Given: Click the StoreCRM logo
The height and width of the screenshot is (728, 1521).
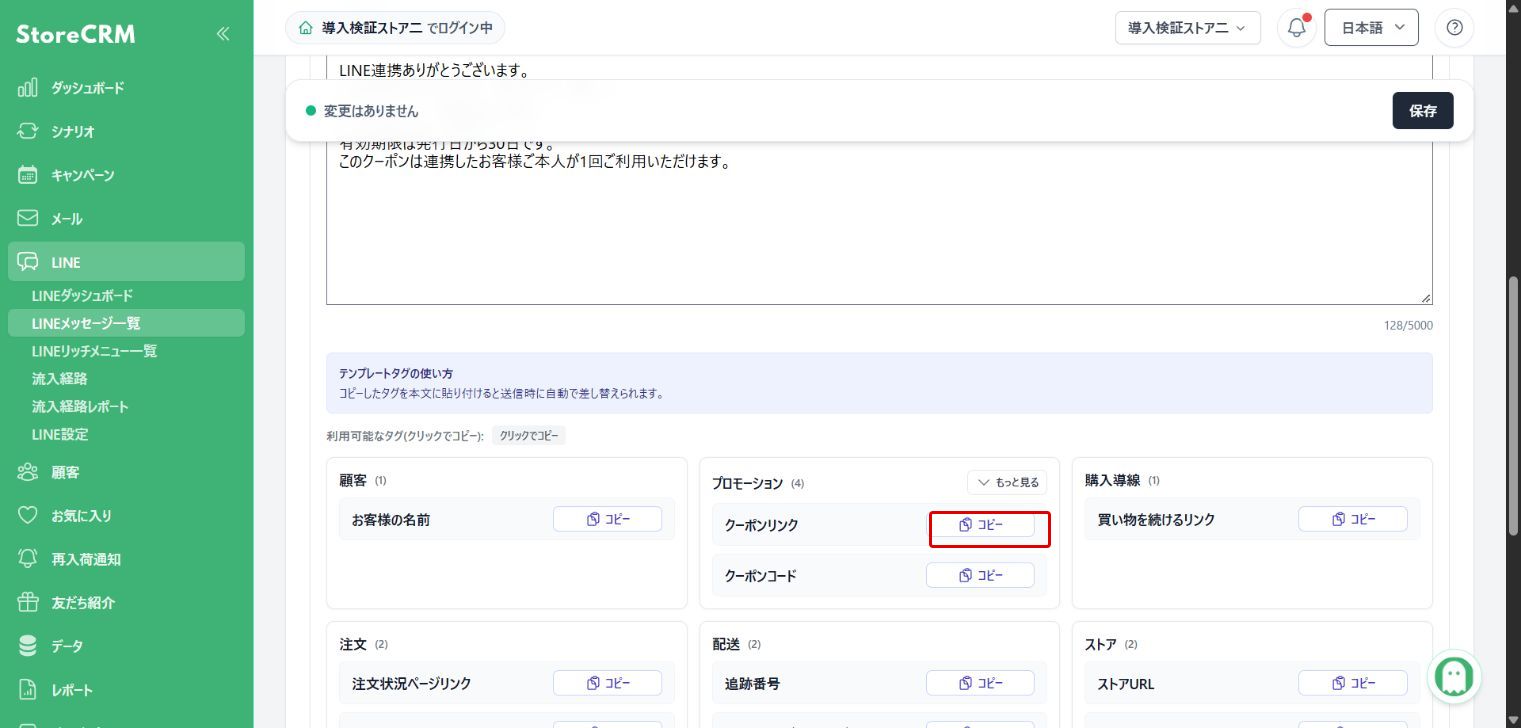Looking at the screenshot, I should (76, 35).
